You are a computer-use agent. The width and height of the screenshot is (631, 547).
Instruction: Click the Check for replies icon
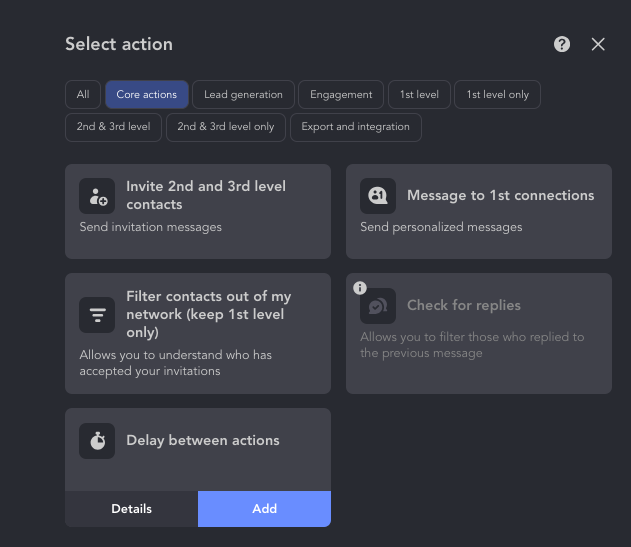pos(378,306)
